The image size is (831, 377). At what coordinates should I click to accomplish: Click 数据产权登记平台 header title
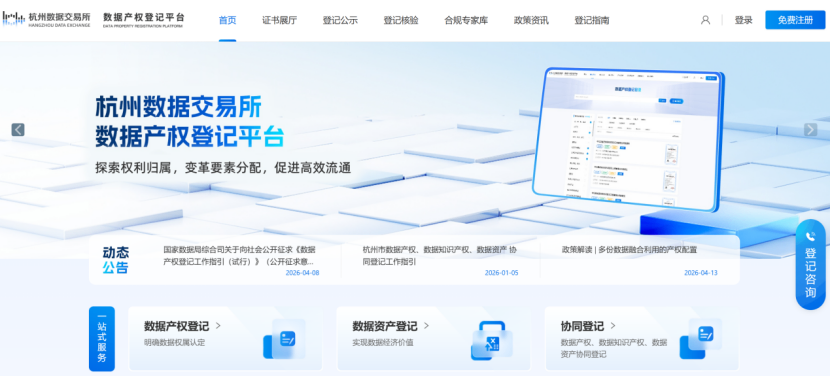(x=143, y=19)
